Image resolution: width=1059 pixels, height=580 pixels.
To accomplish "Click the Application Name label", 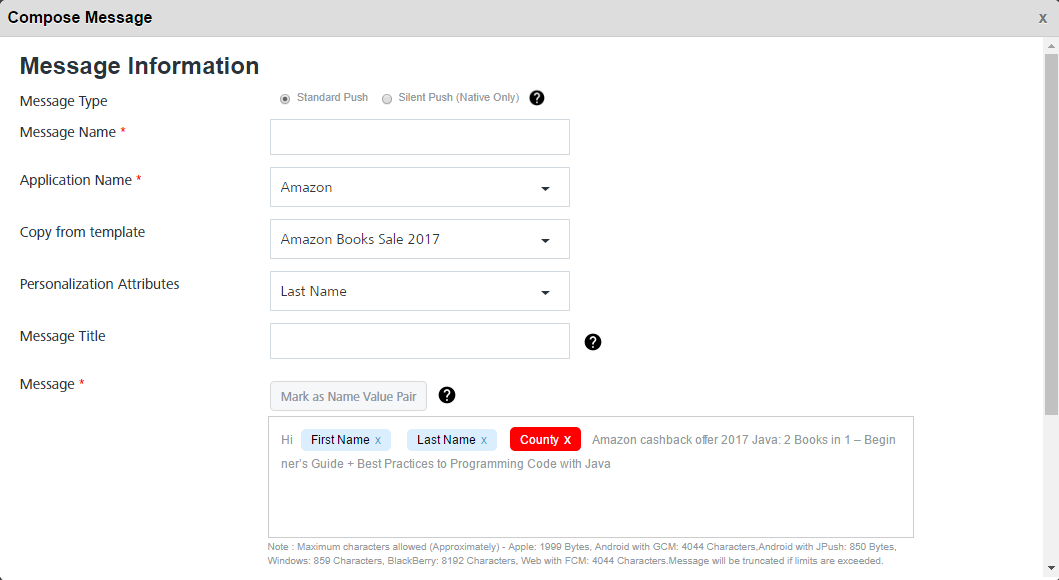I will pyautogui.click(x=76, y=180).
